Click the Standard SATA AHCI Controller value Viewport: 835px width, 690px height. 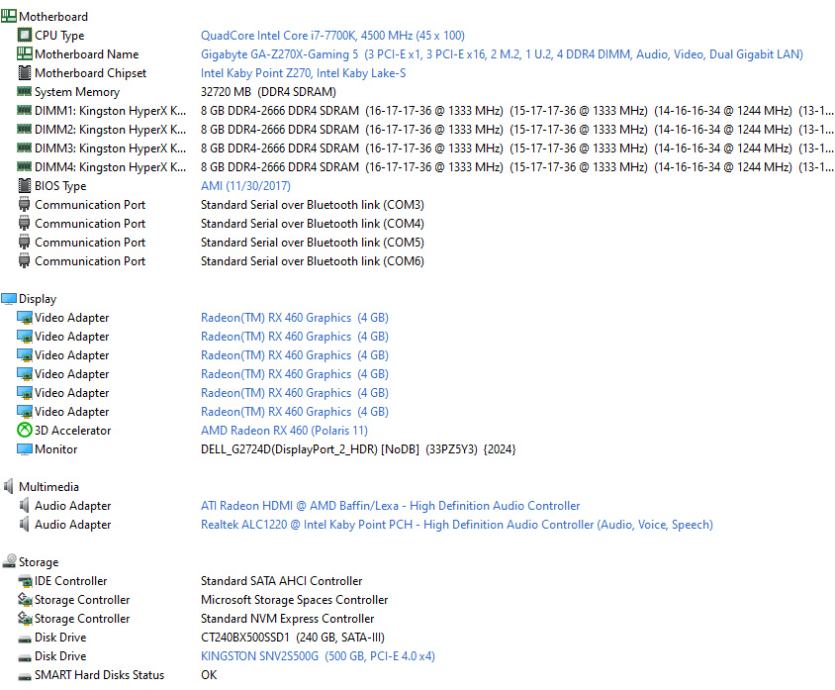[281, 581]
